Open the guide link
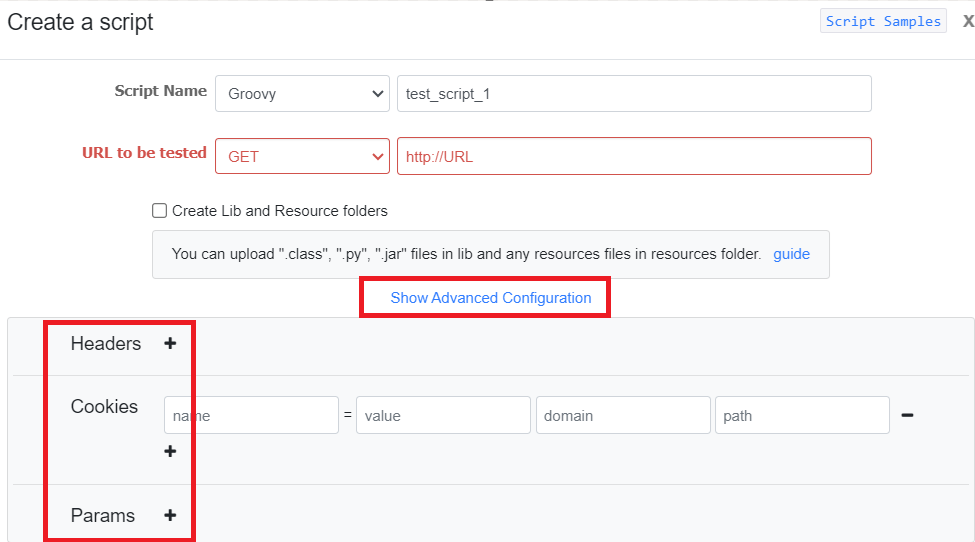The height and width of the screenshot is (542, 975). [x=791, y=254]
